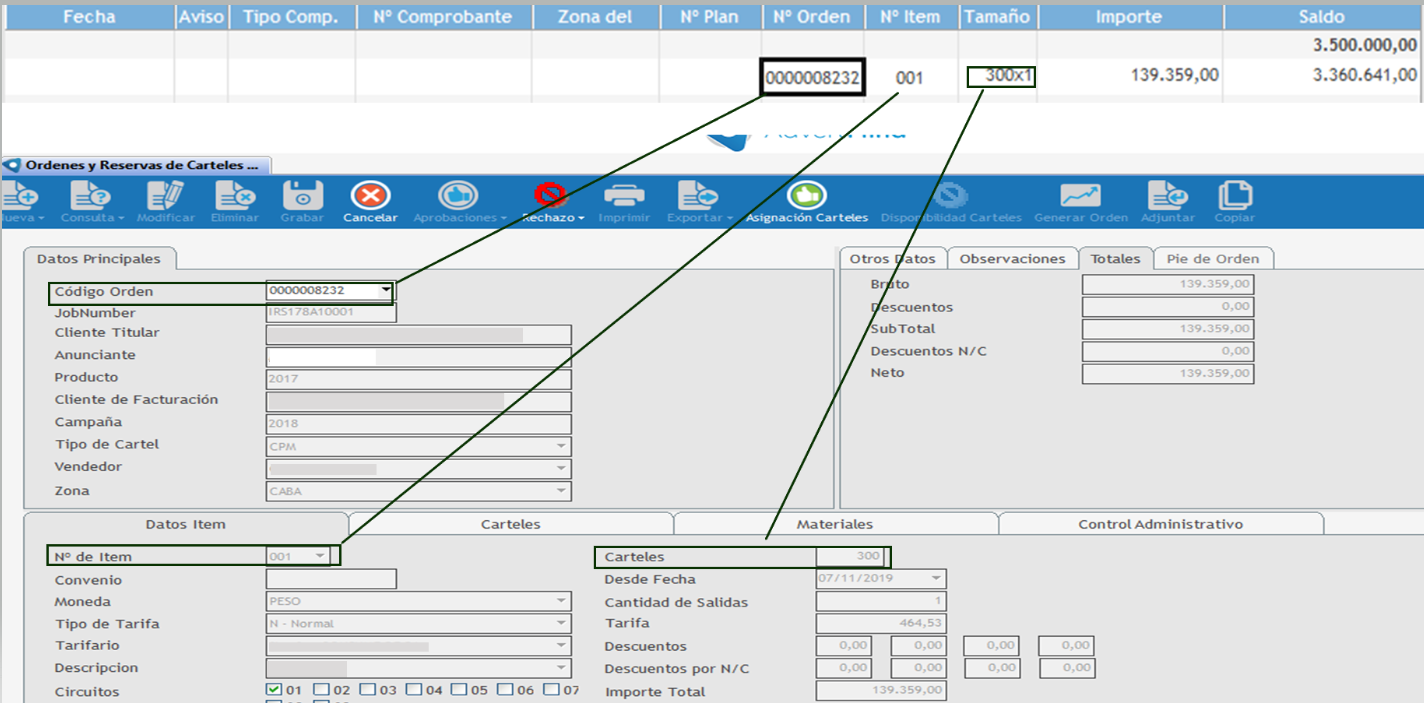Click the Grabar save icon
1424x703 pixels.
[x=302, y=196]
